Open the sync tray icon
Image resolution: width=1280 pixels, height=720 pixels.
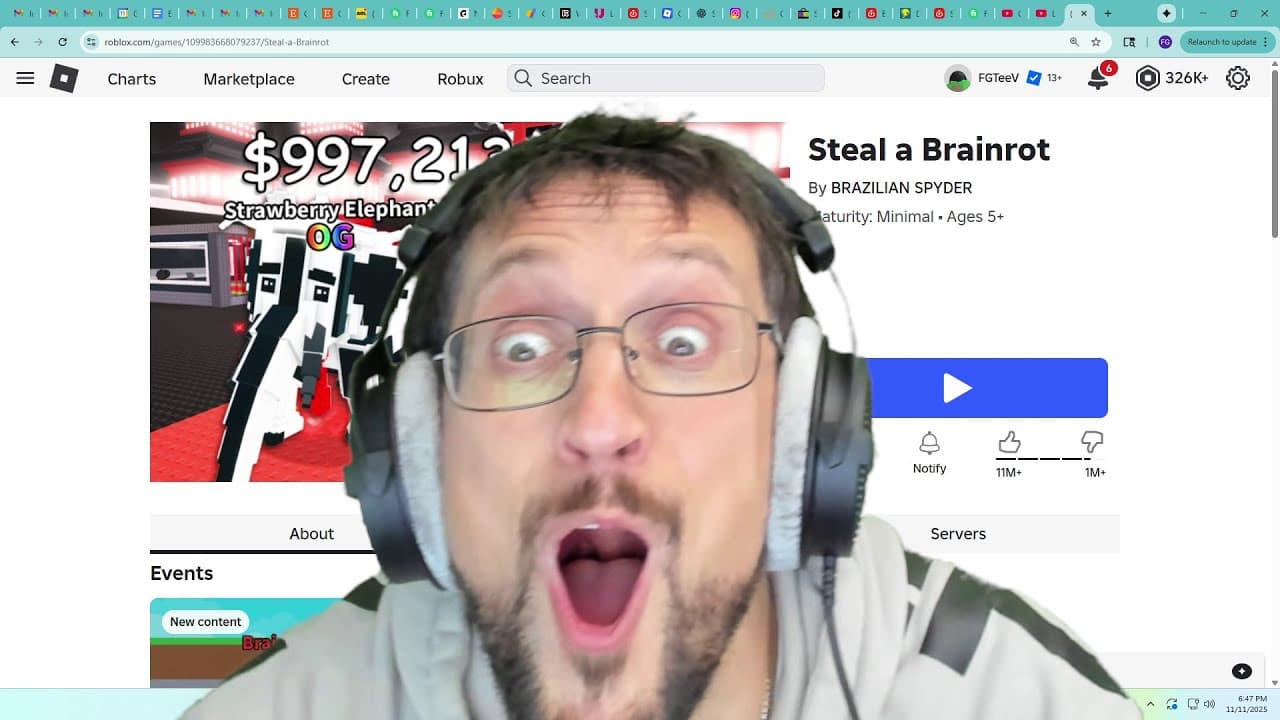pos(1171,704)
